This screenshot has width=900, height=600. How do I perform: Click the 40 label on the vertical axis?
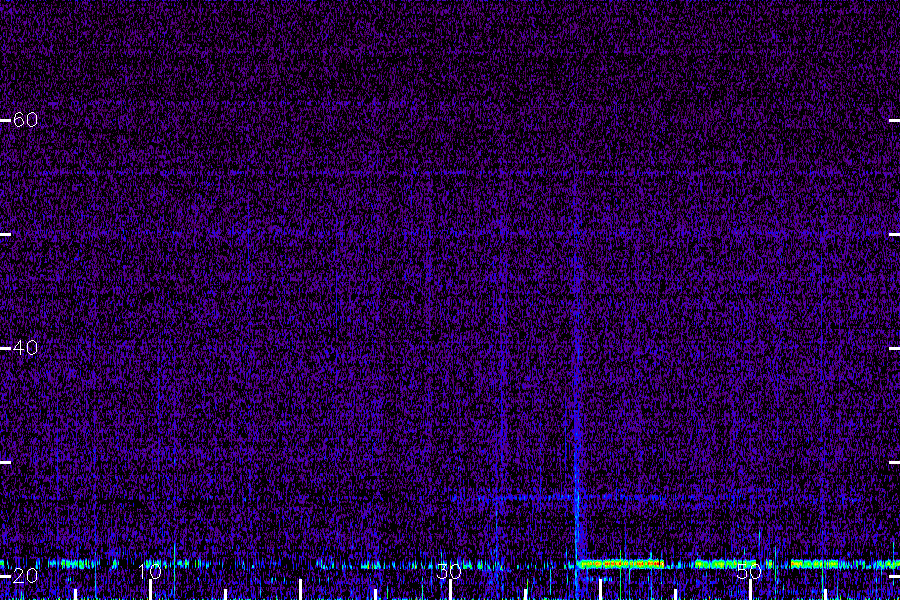point(25,347)
